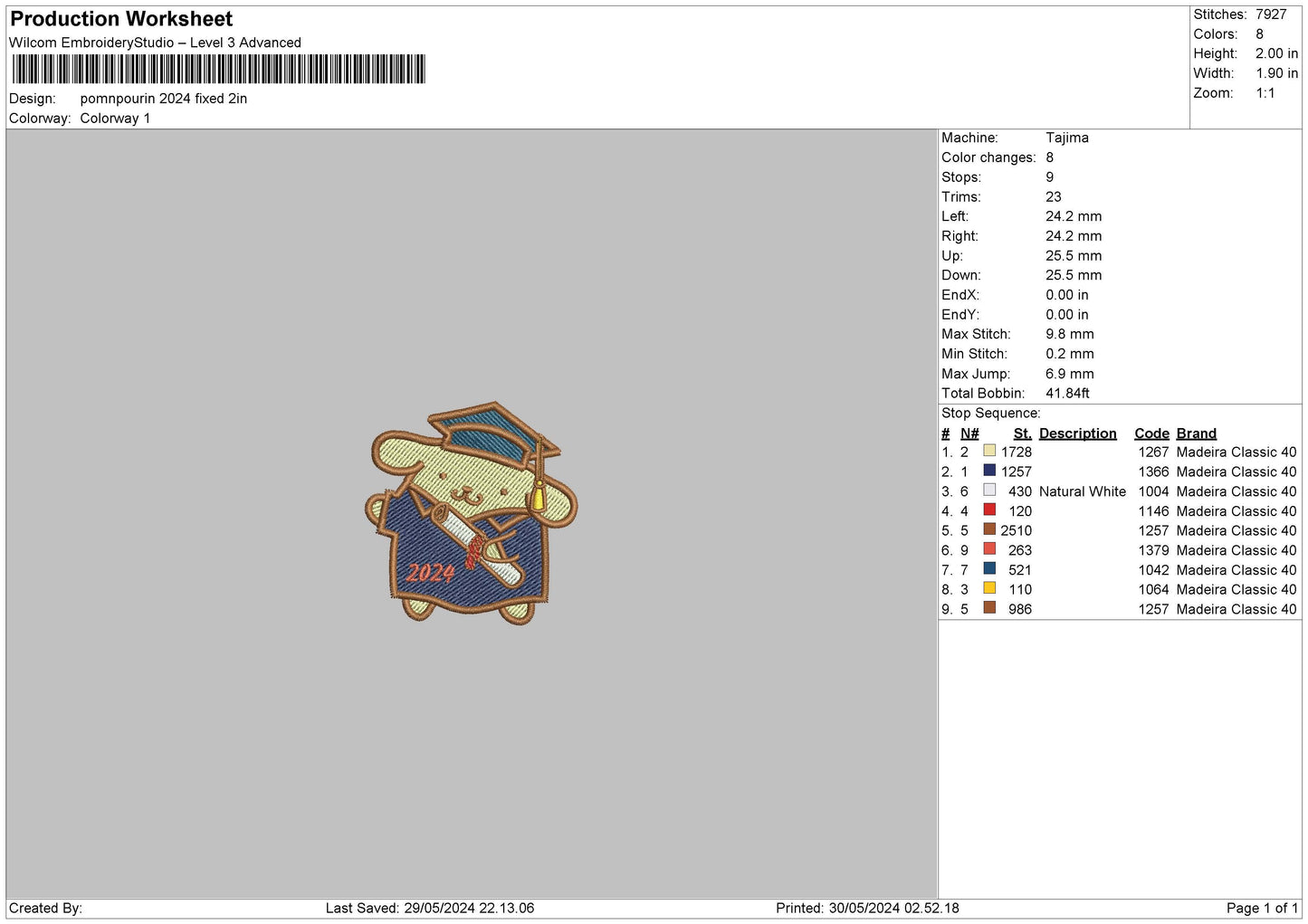
Task: Select the red swatch with 120 stitches
Action: (989, 510)
